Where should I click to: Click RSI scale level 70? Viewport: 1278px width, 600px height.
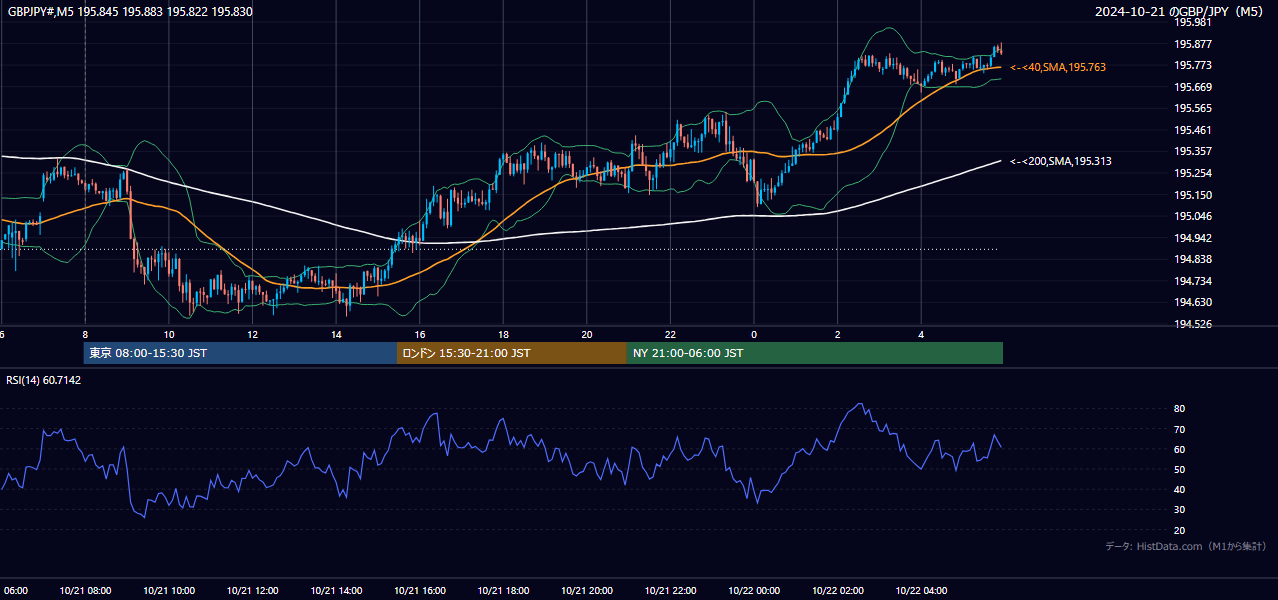pos(1179,429)
